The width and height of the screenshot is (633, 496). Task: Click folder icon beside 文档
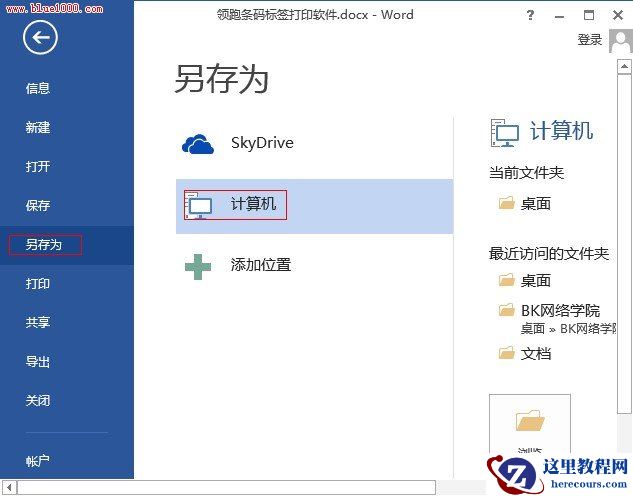tap(506, 353)
